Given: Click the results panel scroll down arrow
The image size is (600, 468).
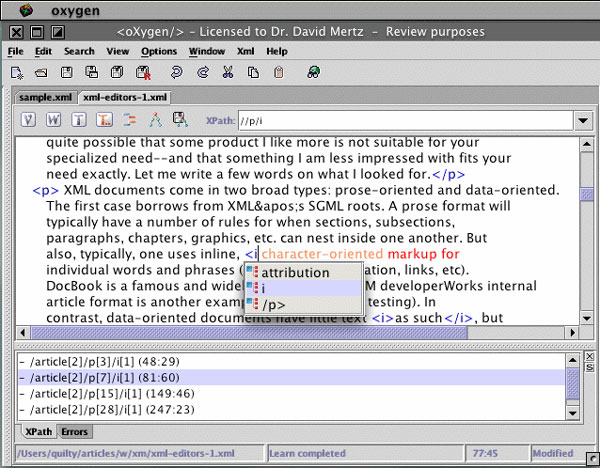Looking at the screenshot, I should click(x=573, y=414).
